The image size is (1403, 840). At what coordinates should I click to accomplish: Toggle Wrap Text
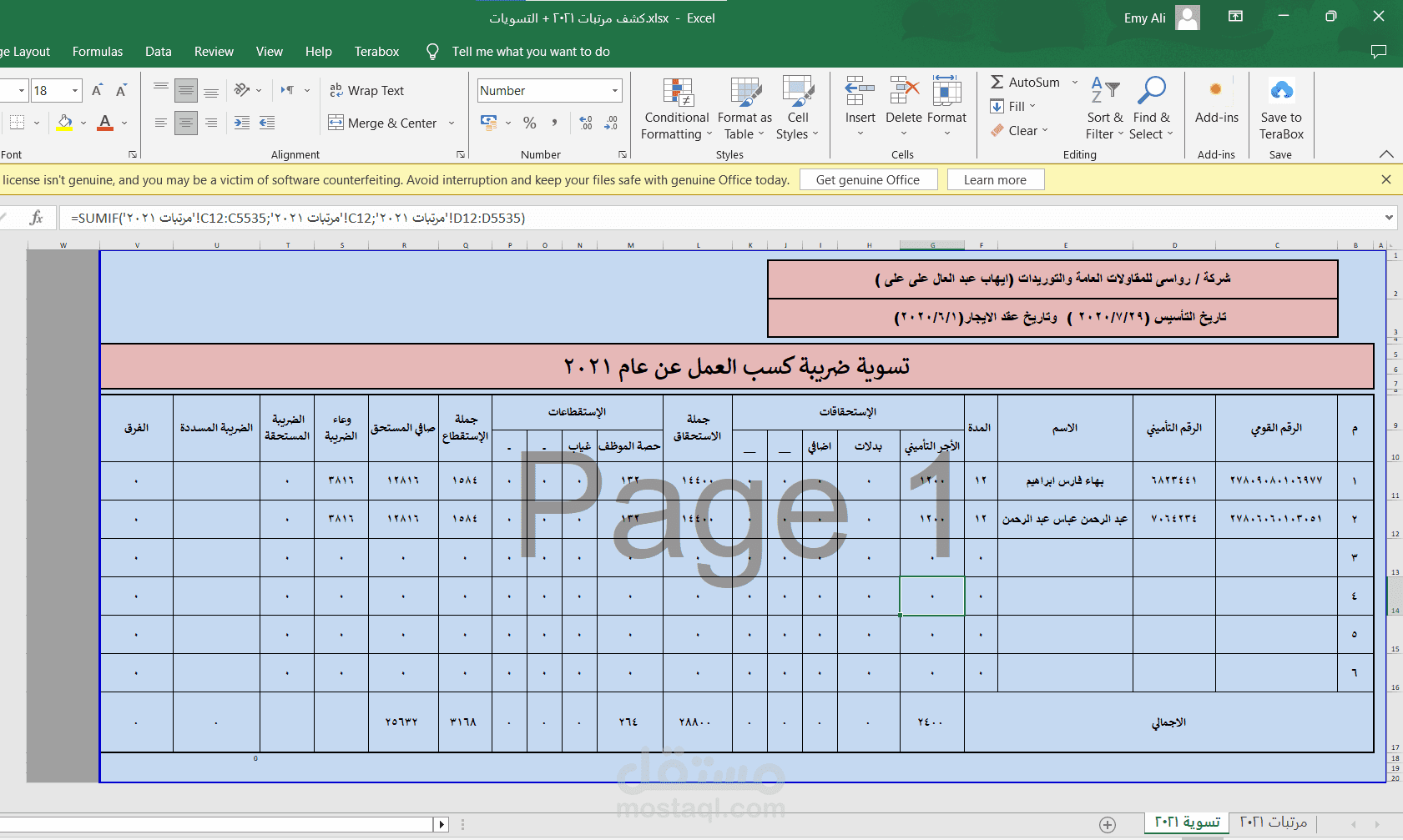(x=366, y=90)
